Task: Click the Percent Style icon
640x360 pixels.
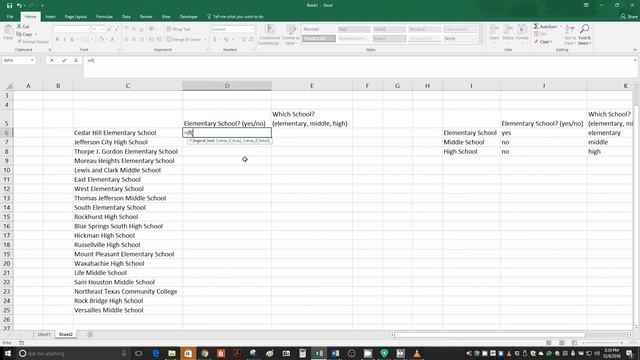Action: click(x=226, y=40)
